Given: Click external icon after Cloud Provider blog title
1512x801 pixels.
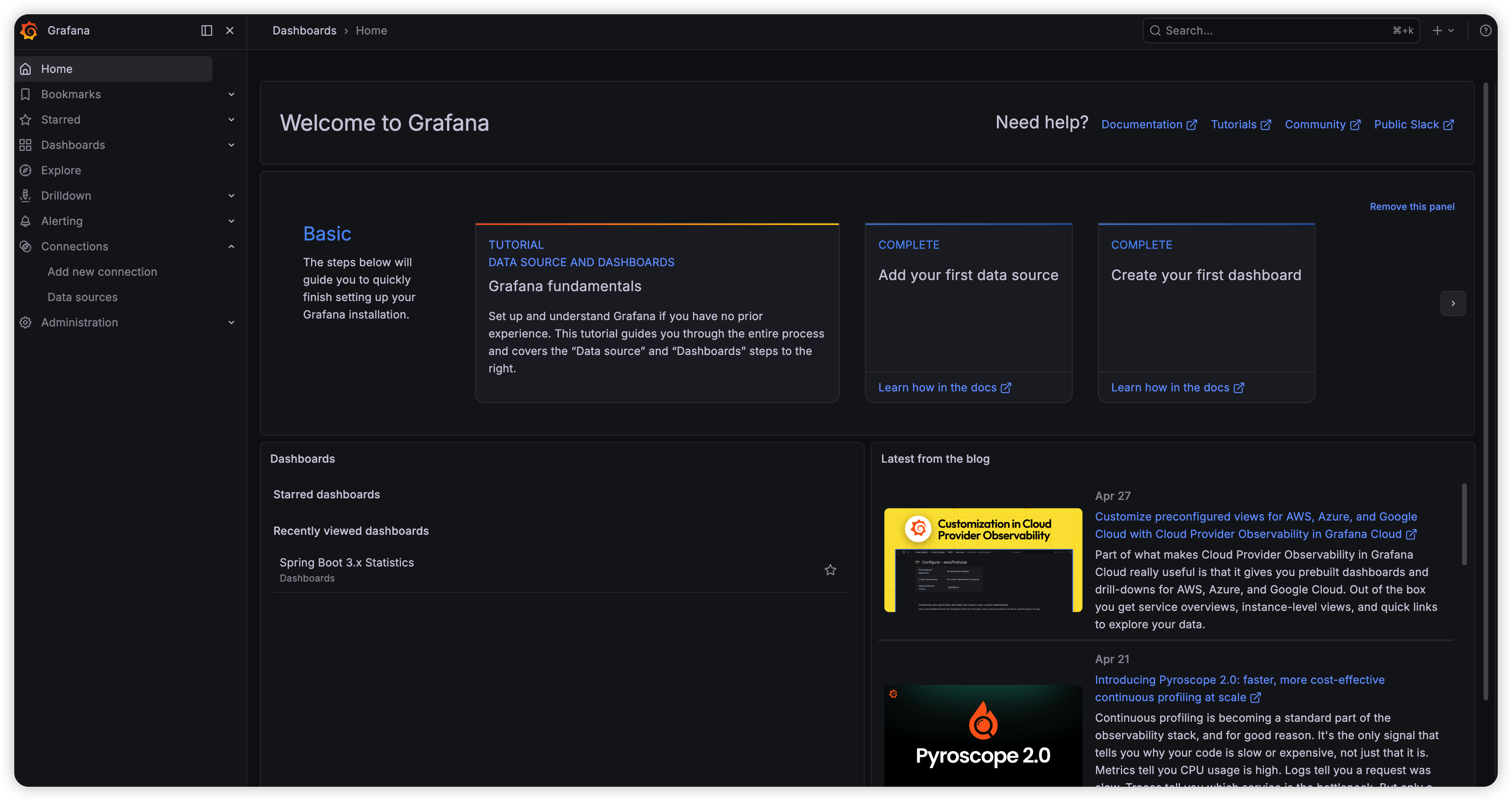Looking at the screenshot, I should point(1411,534).
